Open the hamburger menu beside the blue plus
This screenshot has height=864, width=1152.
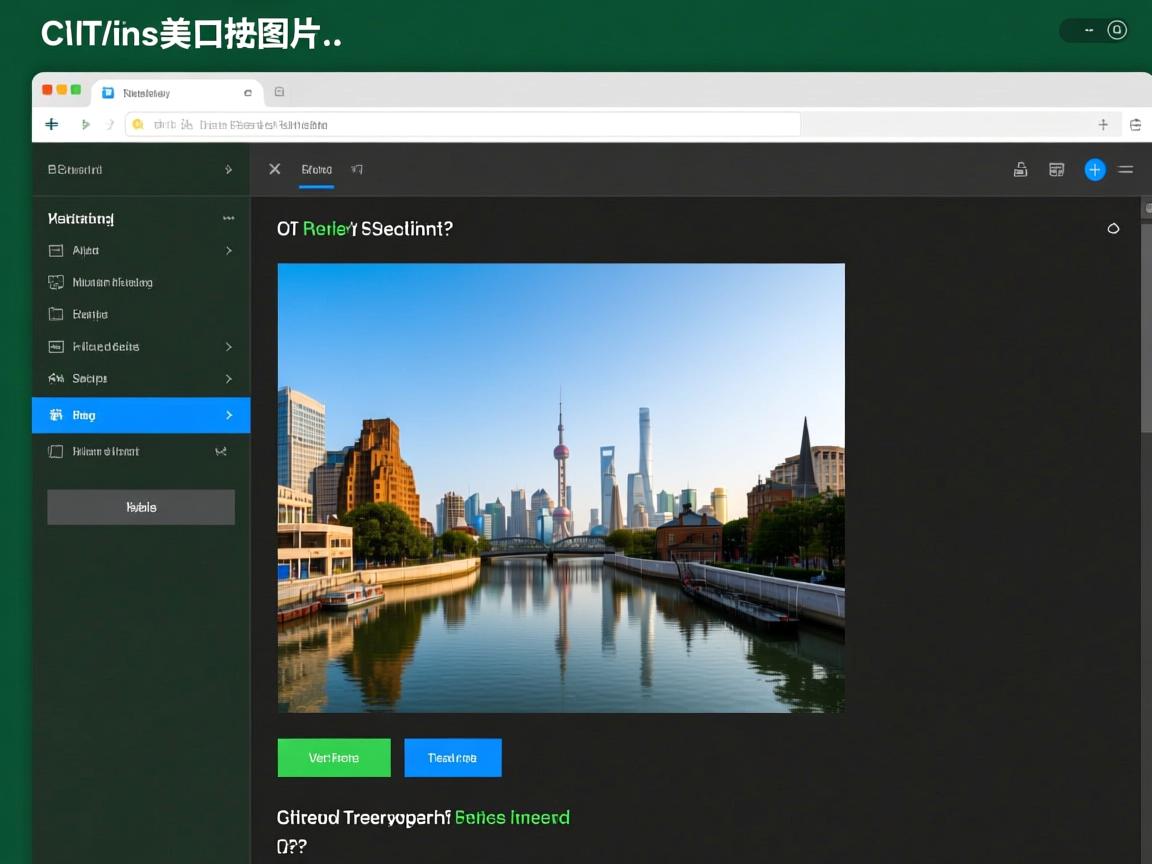click(1126, 170)
